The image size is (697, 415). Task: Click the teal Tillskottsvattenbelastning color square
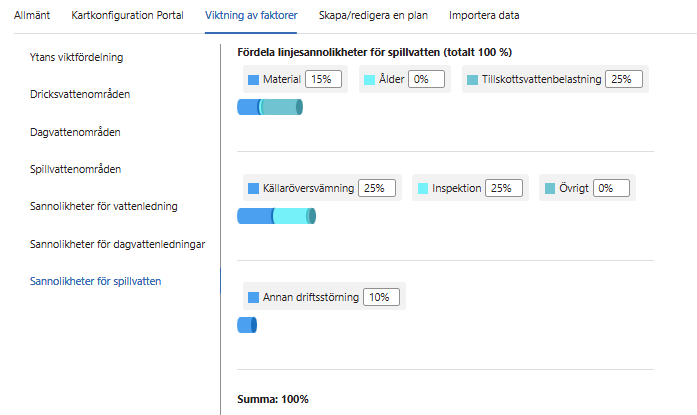[x=472, y=79]
